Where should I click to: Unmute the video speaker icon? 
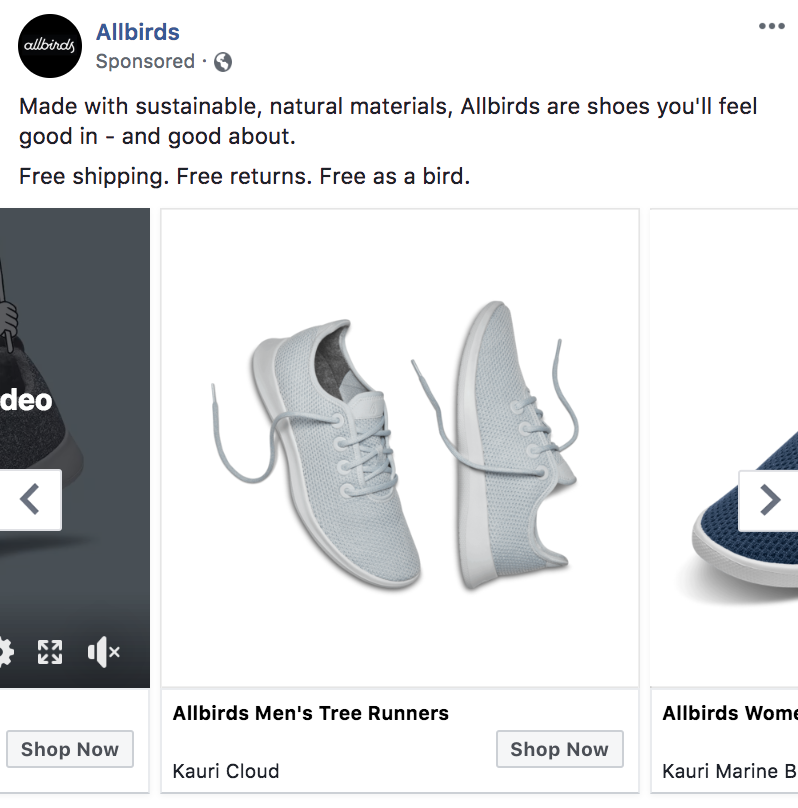coord(102,652)
